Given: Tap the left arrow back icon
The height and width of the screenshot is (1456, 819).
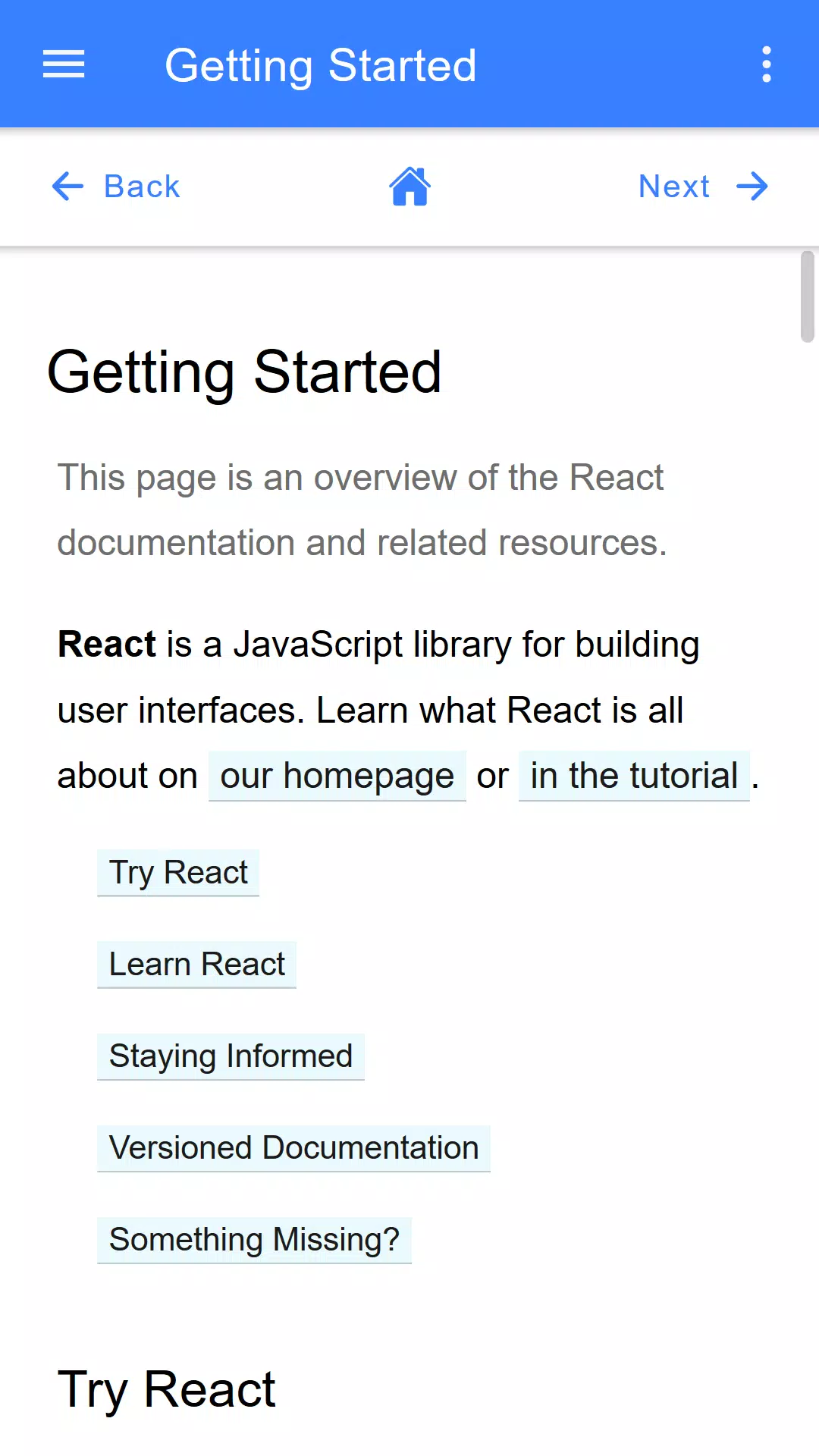Looking at the screenshot, I should point(67,187).
